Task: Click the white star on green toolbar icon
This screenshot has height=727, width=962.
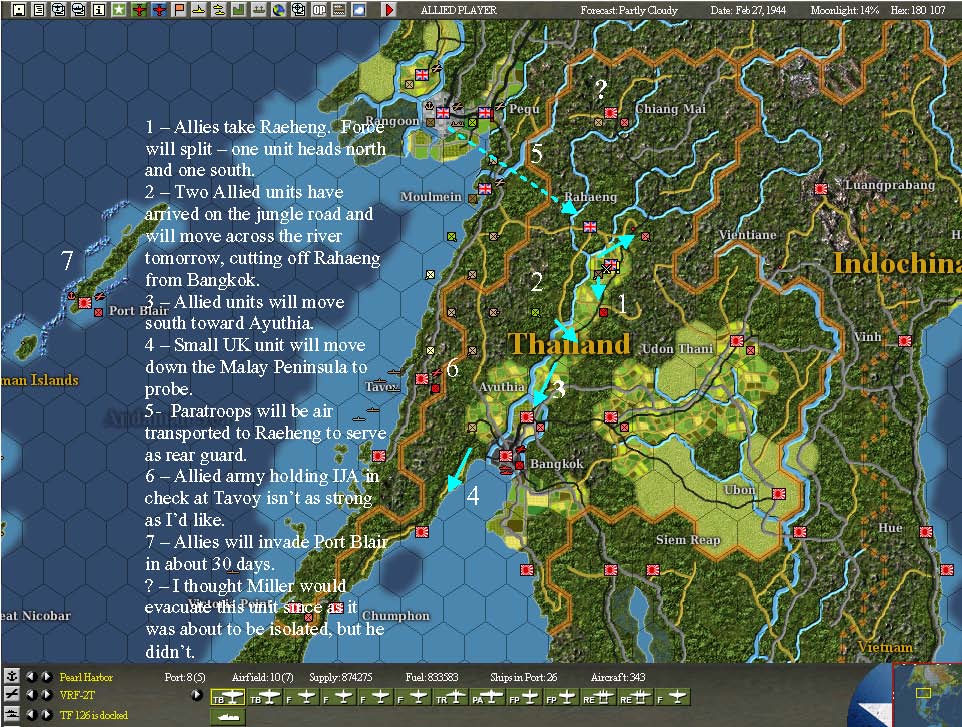Action: tap(118, 9)
